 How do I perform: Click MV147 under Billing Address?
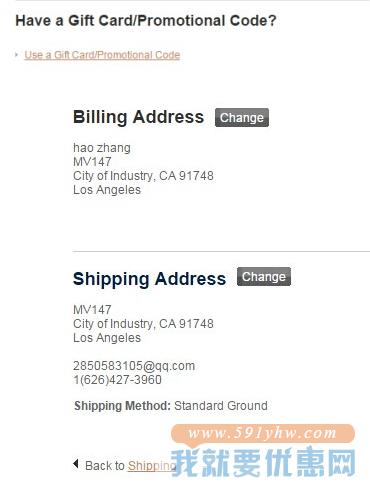coord(92,162)
